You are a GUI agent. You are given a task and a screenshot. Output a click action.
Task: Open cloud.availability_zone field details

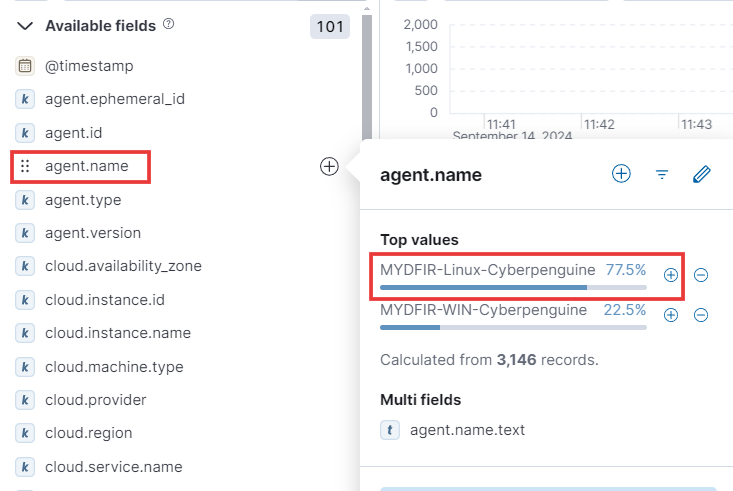[123, 266]
